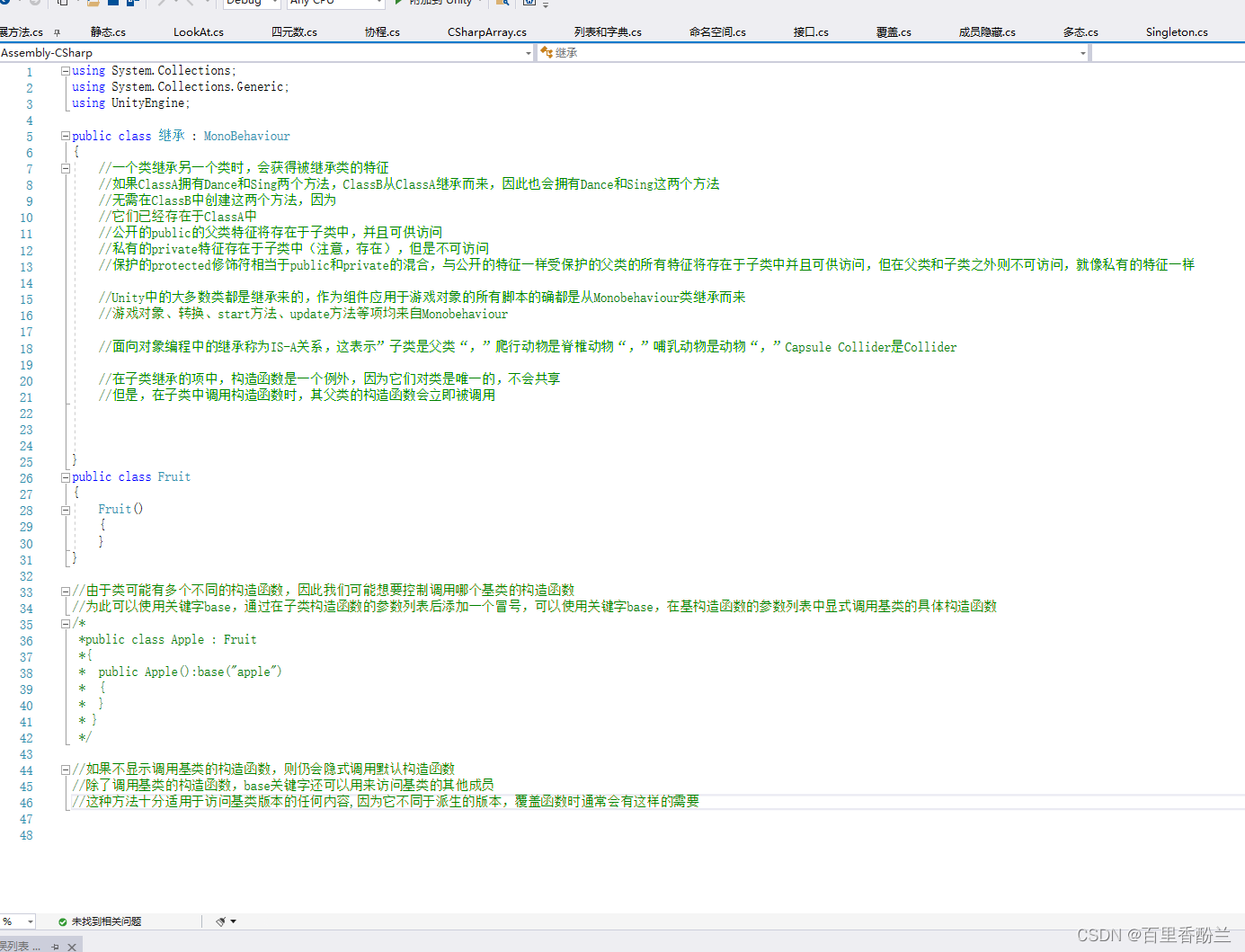Click the green check no-issues status icon

point(63,921)
